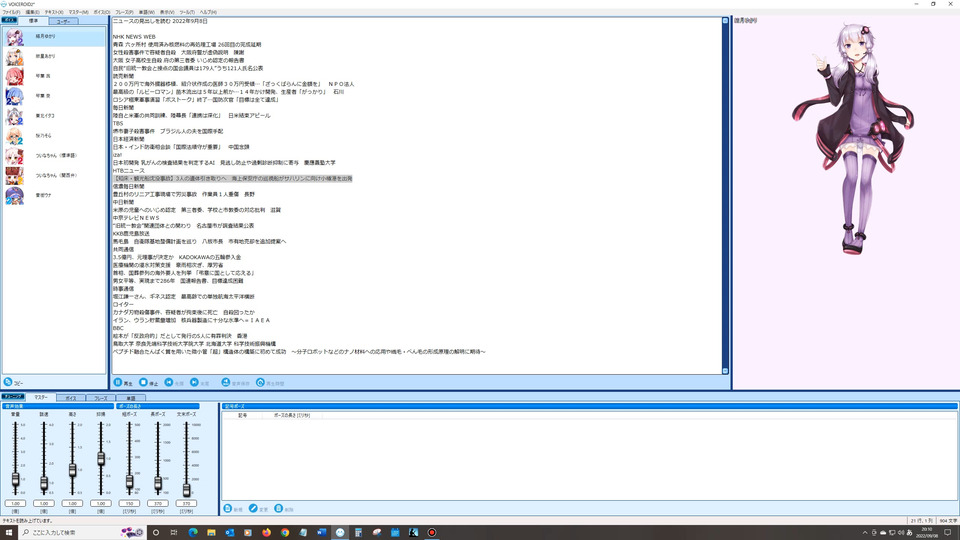Click the sentence-end pause (文末ポーズ) slider handle
This screenshot has height=540, width=960.
coord(186,489)
